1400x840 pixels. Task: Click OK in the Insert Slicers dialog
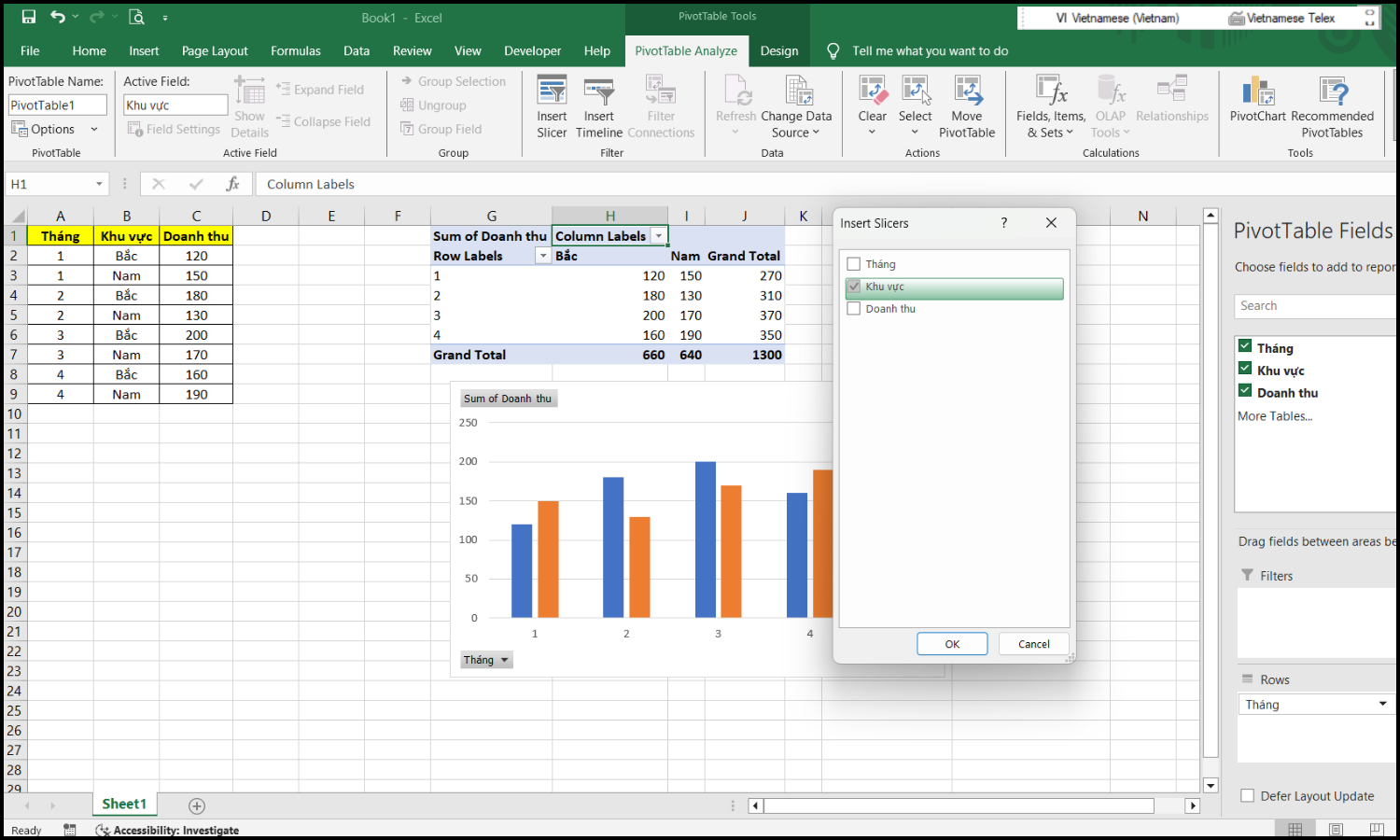point(952,643)
